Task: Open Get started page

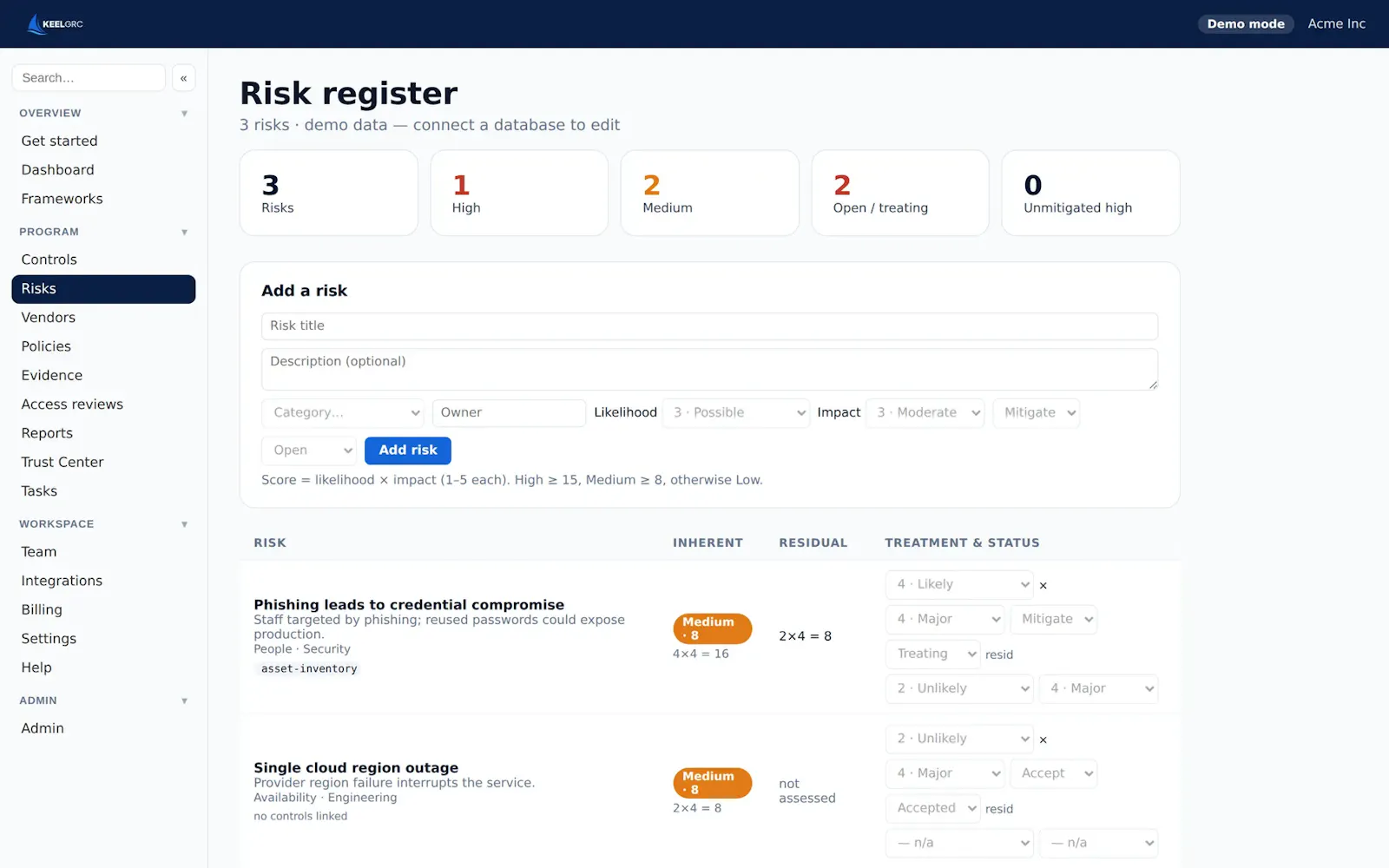Action: coord(103,141)
